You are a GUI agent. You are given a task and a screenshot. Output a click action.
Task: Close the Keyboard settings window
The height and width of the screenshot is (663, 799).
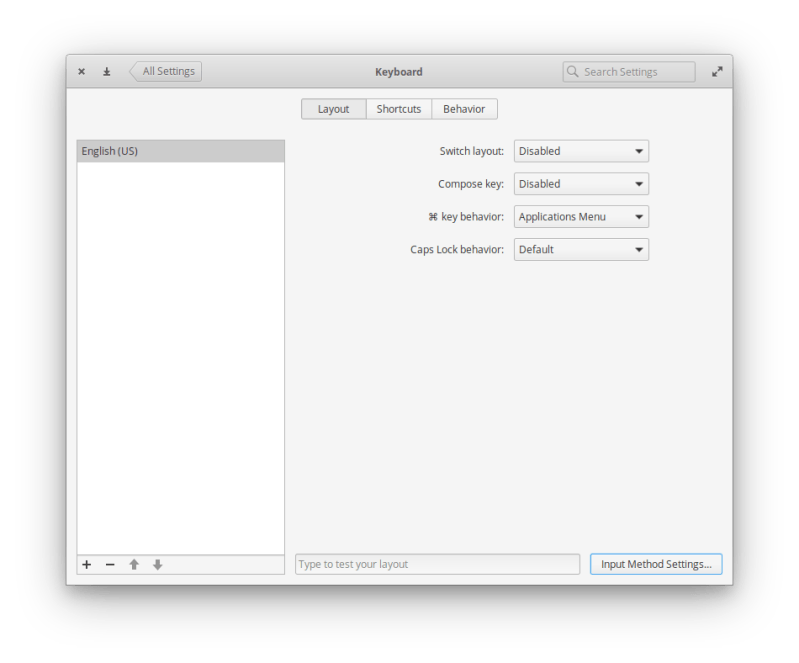82,71
